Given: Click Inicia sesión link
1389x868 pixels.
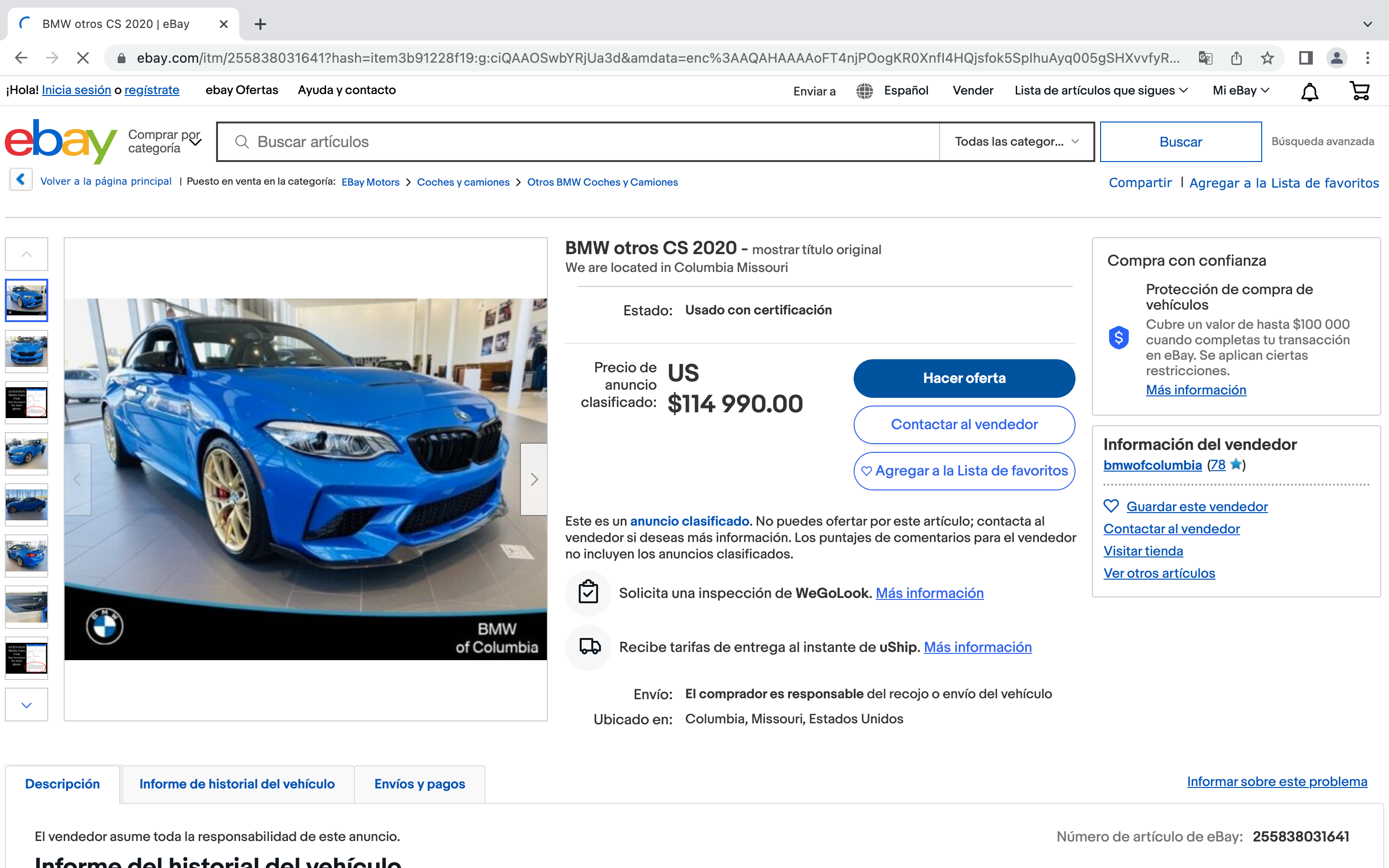Looking at the screenshot, I should coord(76,90).
